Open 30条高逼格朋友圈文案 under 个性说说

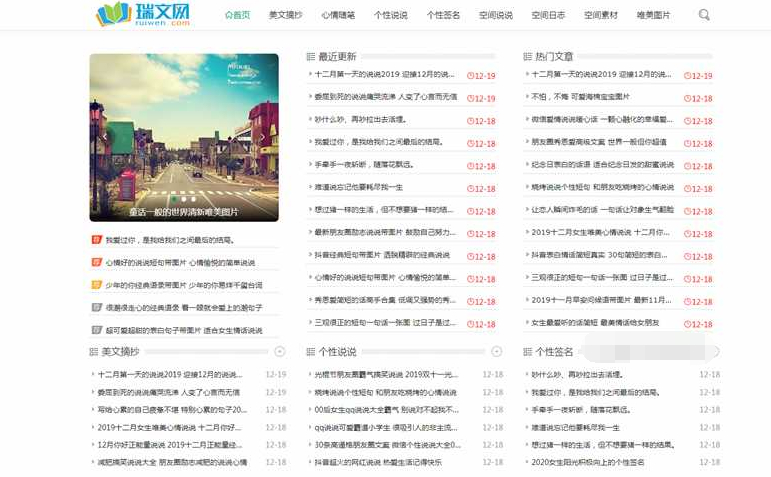coord(388,445)
